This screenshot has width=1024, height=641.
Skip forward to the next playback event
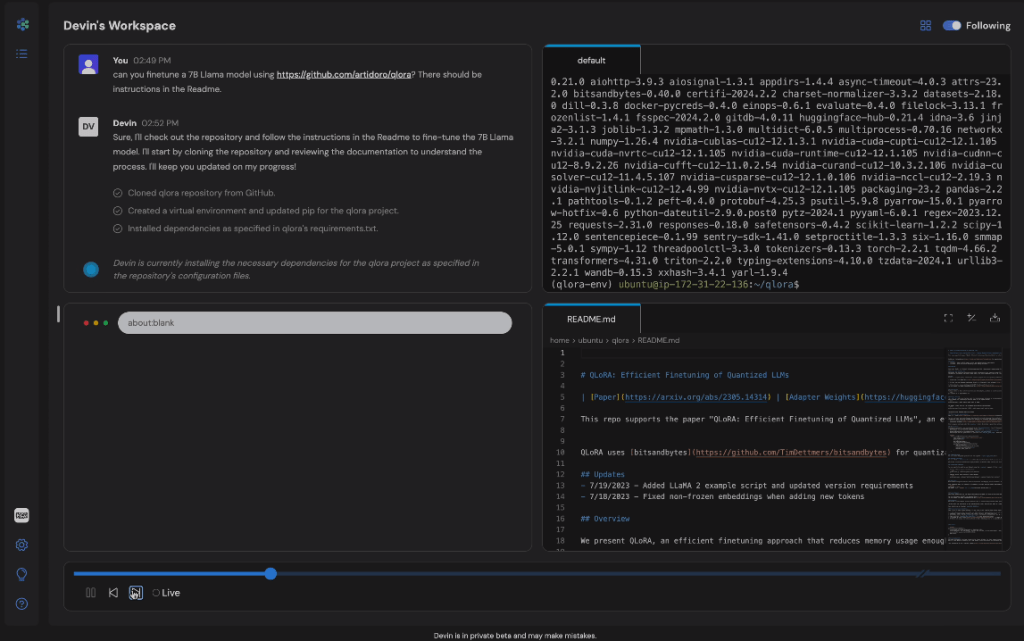click(136, 593)
